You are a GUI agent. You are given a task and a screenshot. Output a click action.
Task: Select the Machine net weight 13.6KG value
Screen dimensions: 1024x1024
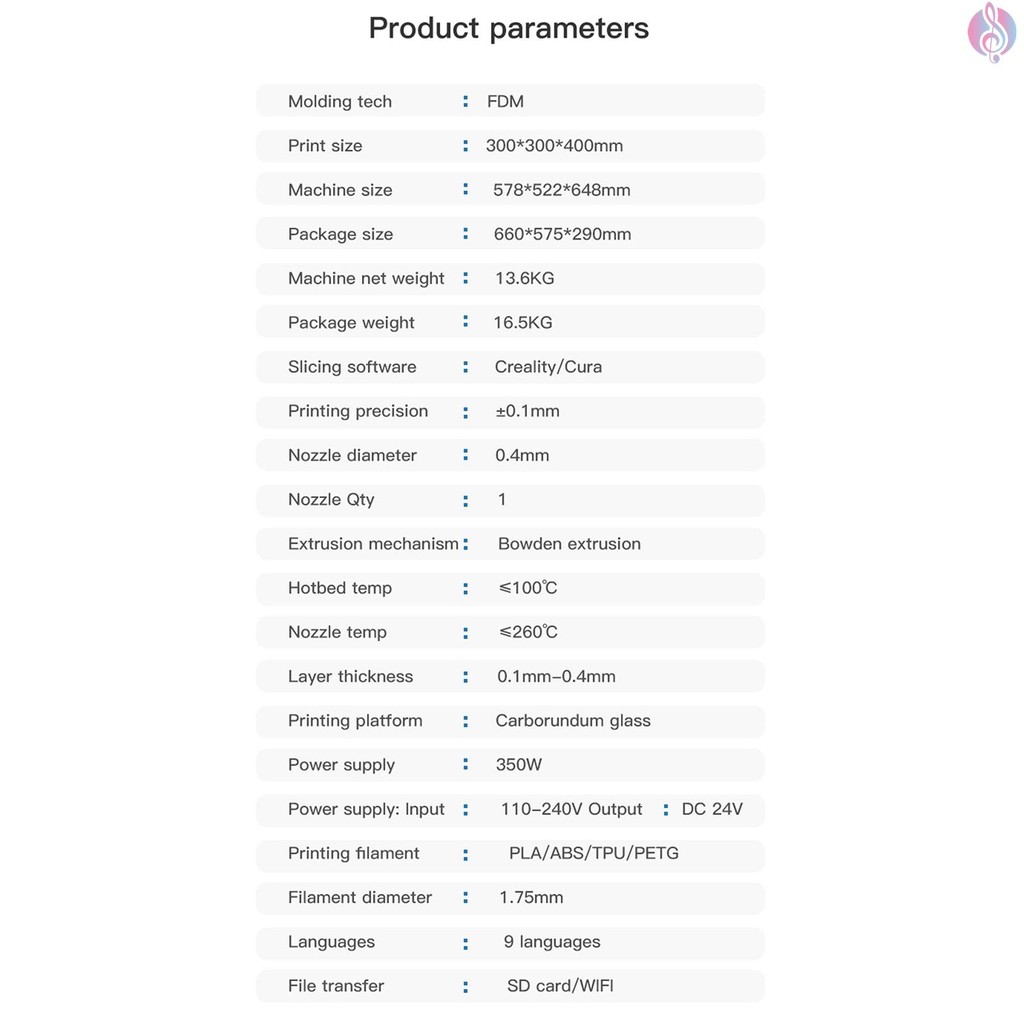click(x=524, y=278)
